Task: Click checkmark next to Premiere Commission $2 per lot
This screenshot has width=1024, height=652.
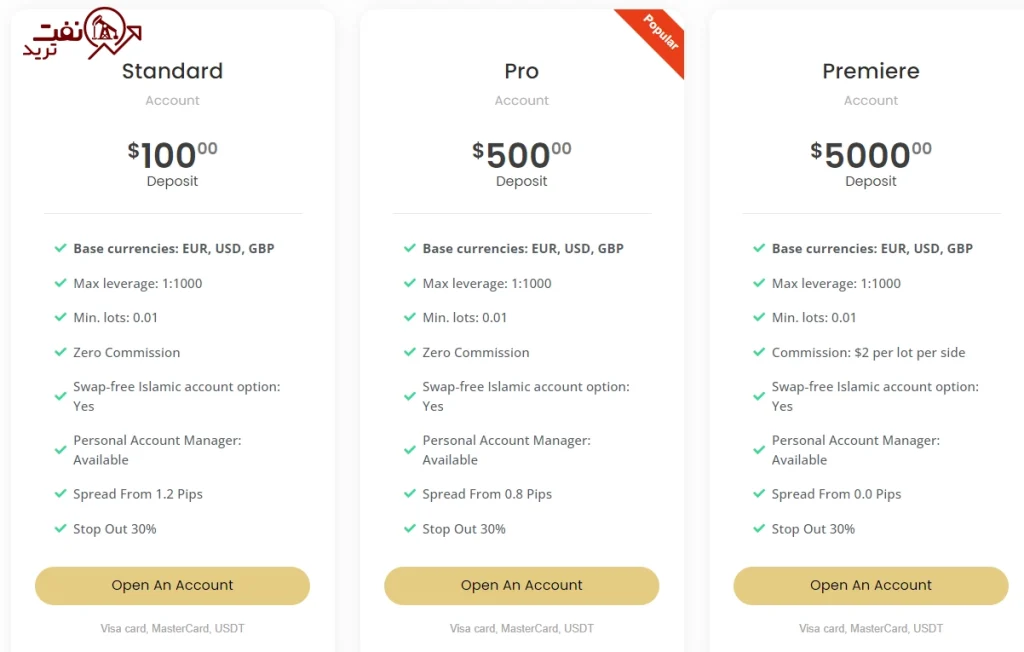Action: pos(759,352)
